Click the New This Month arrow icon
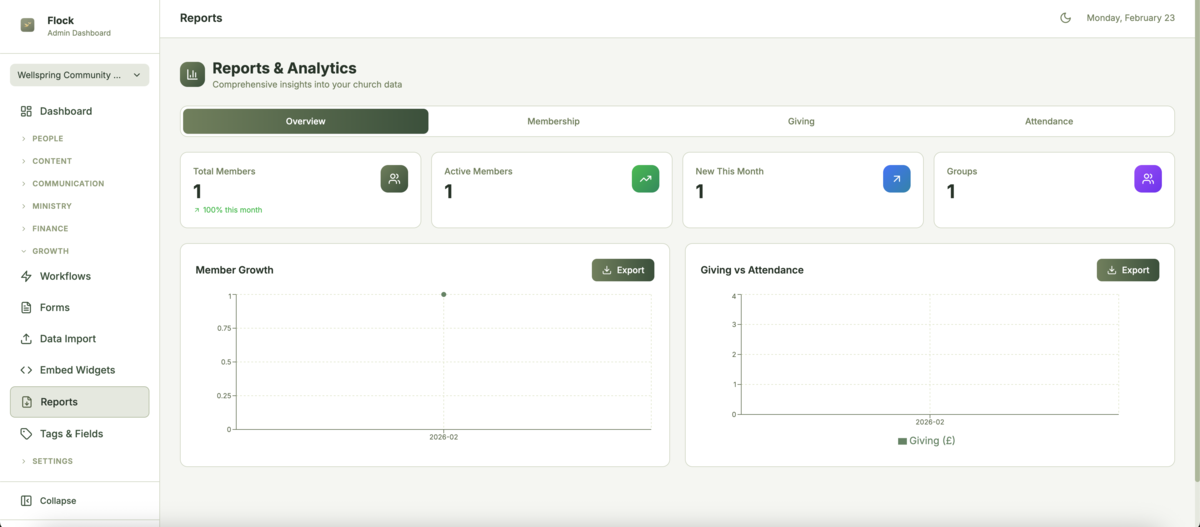The height and width of the screenshot is (527, 1200). pyautogui.click(x=896, y=179)
